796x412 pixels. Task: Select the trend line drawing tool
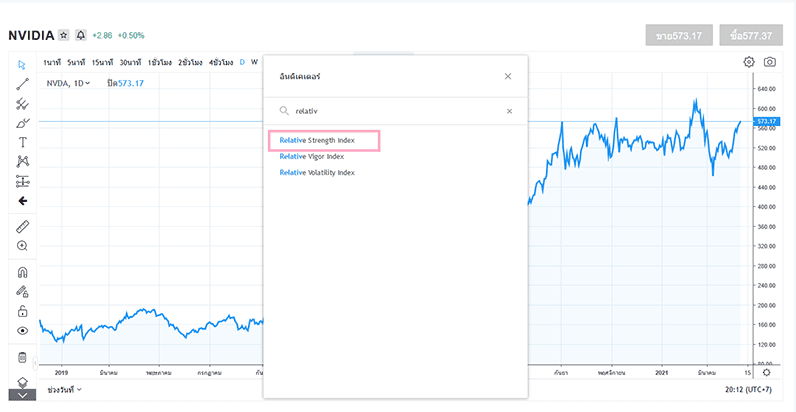[x=22, y=84]
